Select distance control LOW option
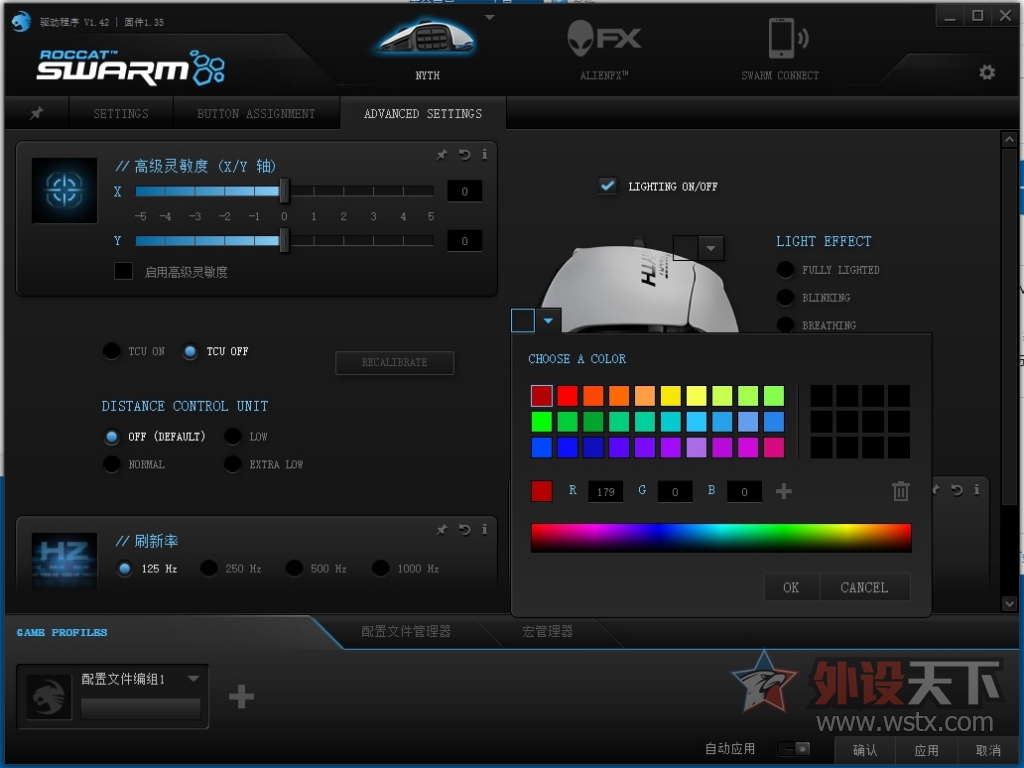Screen dimensions: 1024x768 click(x=232, y=437)
